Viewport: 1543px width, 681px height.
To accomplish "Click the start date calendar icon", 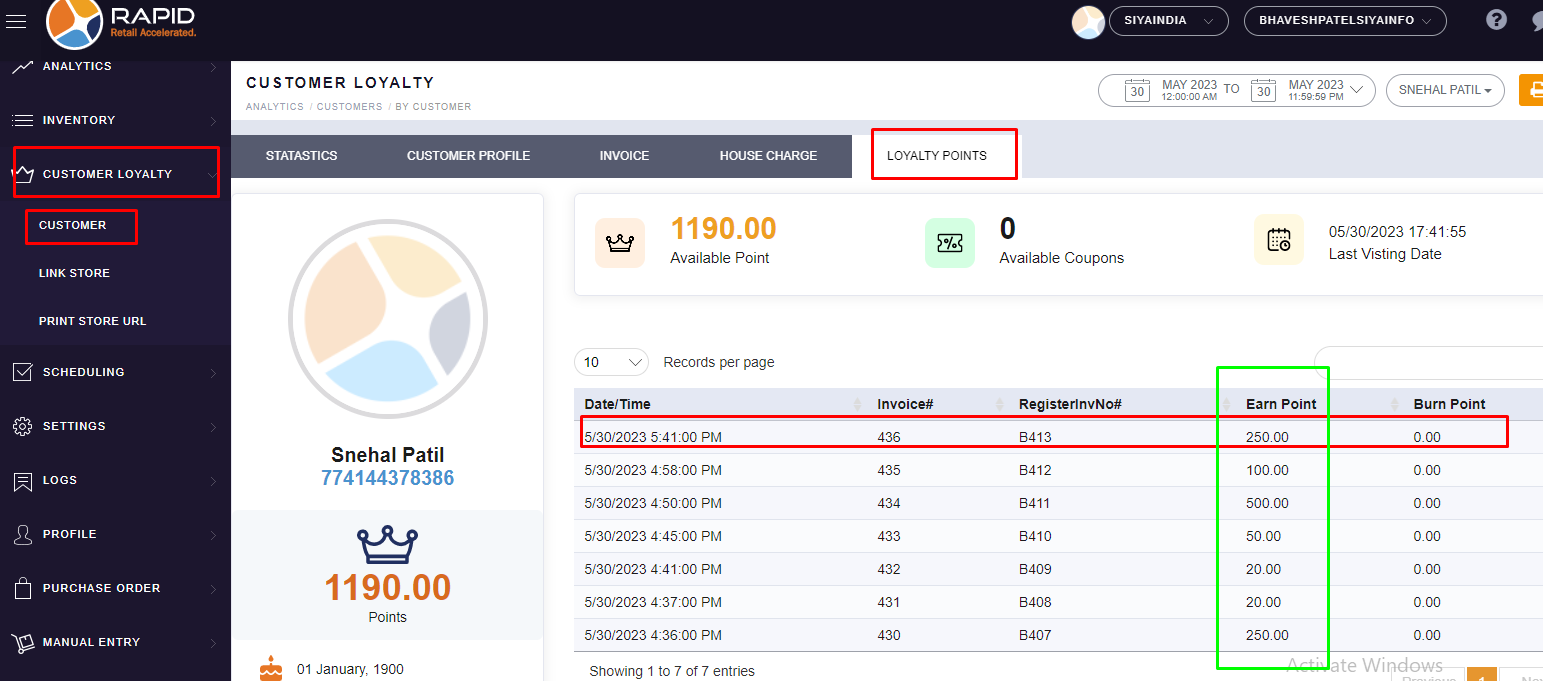I will click(x=1137, y=90).
